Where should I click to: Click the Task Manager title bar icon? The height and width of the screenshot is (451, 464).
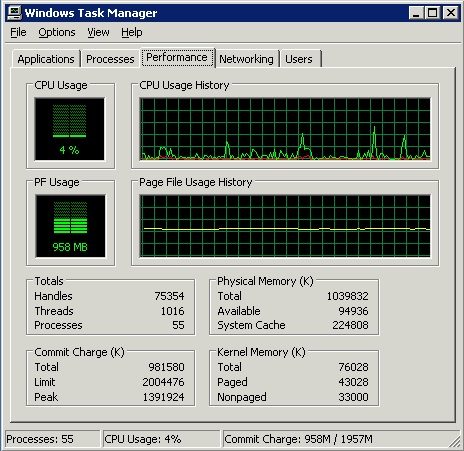click(14, 13)
